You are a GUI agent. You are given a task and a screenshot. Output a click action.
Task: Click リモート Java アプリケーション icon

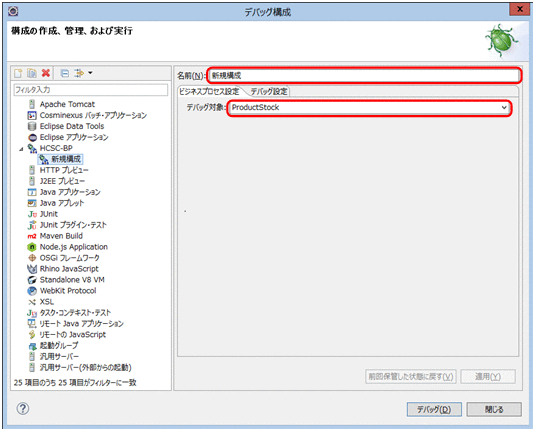(x=32, y=324)
